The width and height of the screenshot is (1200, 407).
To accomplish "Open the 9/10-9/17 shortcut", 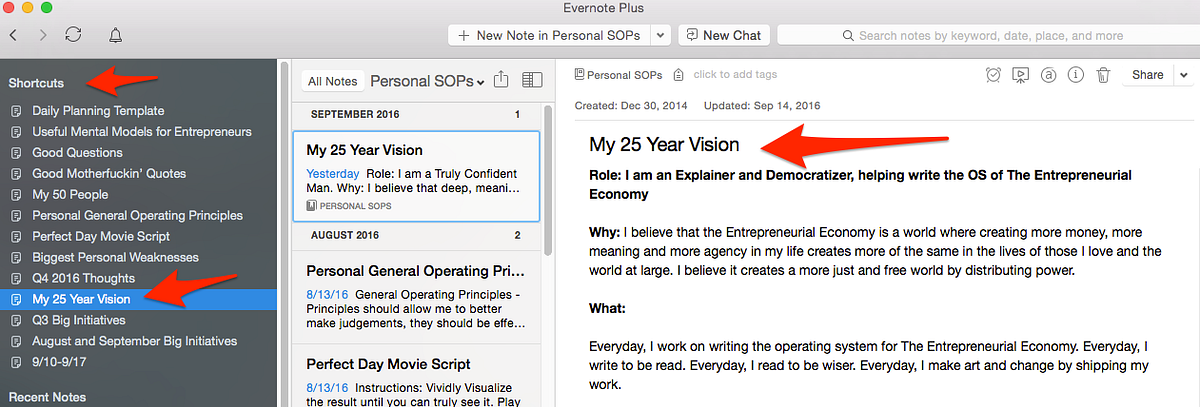I will click(59, 362).
